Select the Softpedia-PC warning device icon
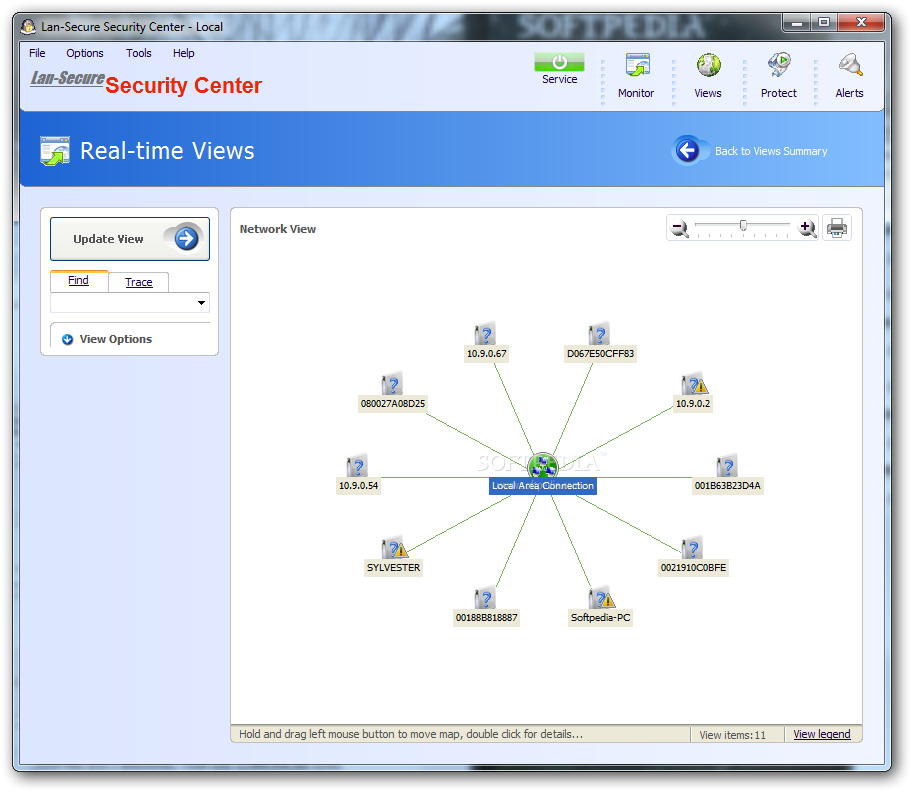 (601, 598)
